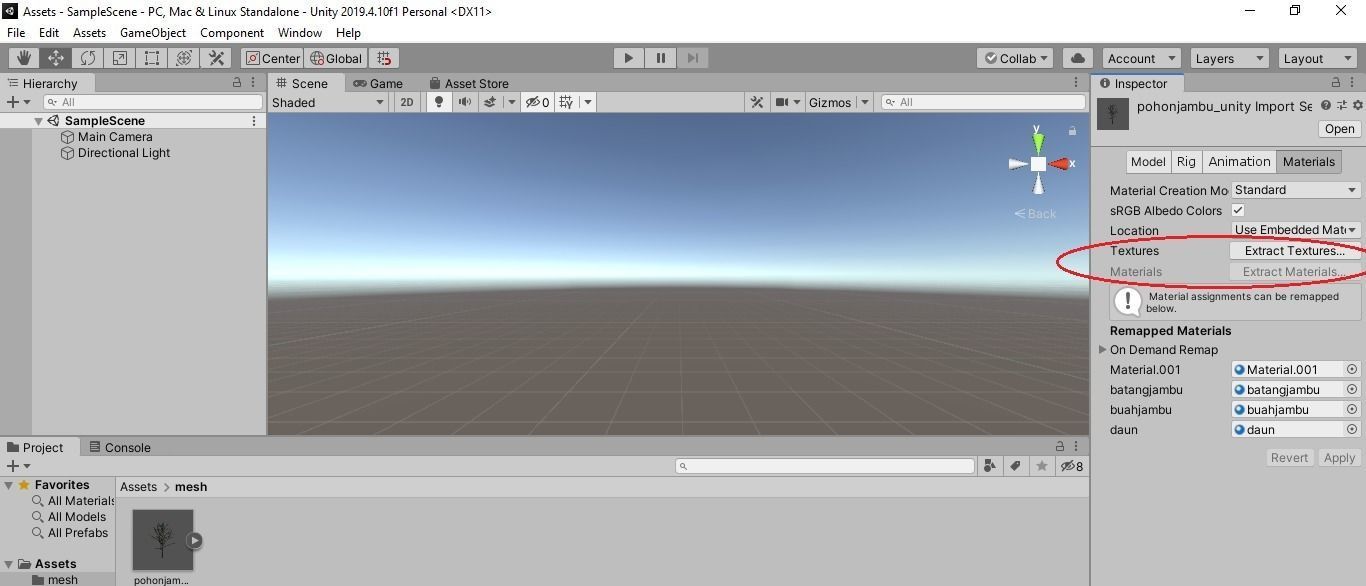1366x586 pixels.
Task: Switch to the Asset Store tab
Action: 469,83
